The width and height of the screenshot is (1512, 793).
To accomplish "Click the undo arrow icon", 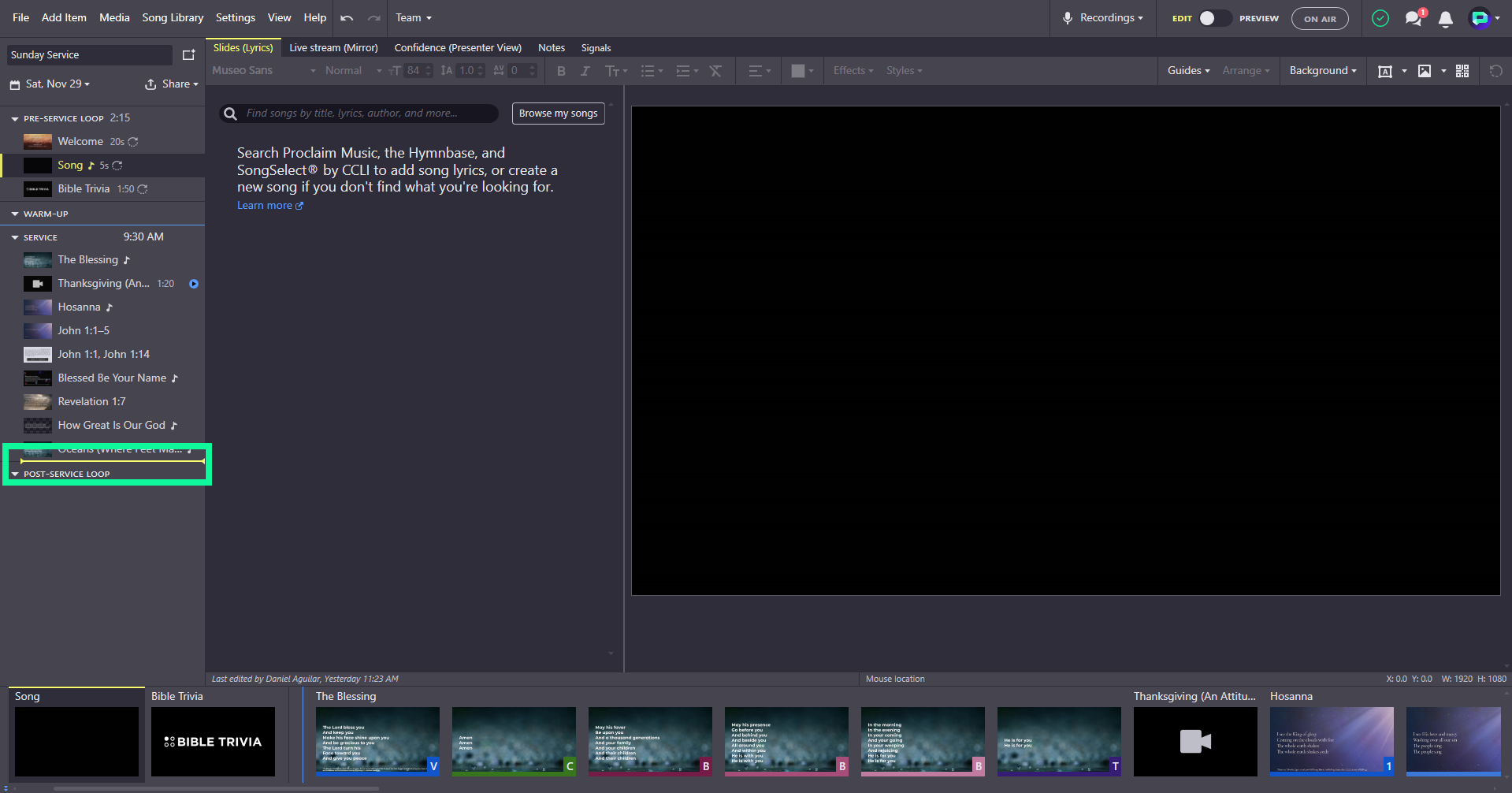I will click(x=347, y=18).
